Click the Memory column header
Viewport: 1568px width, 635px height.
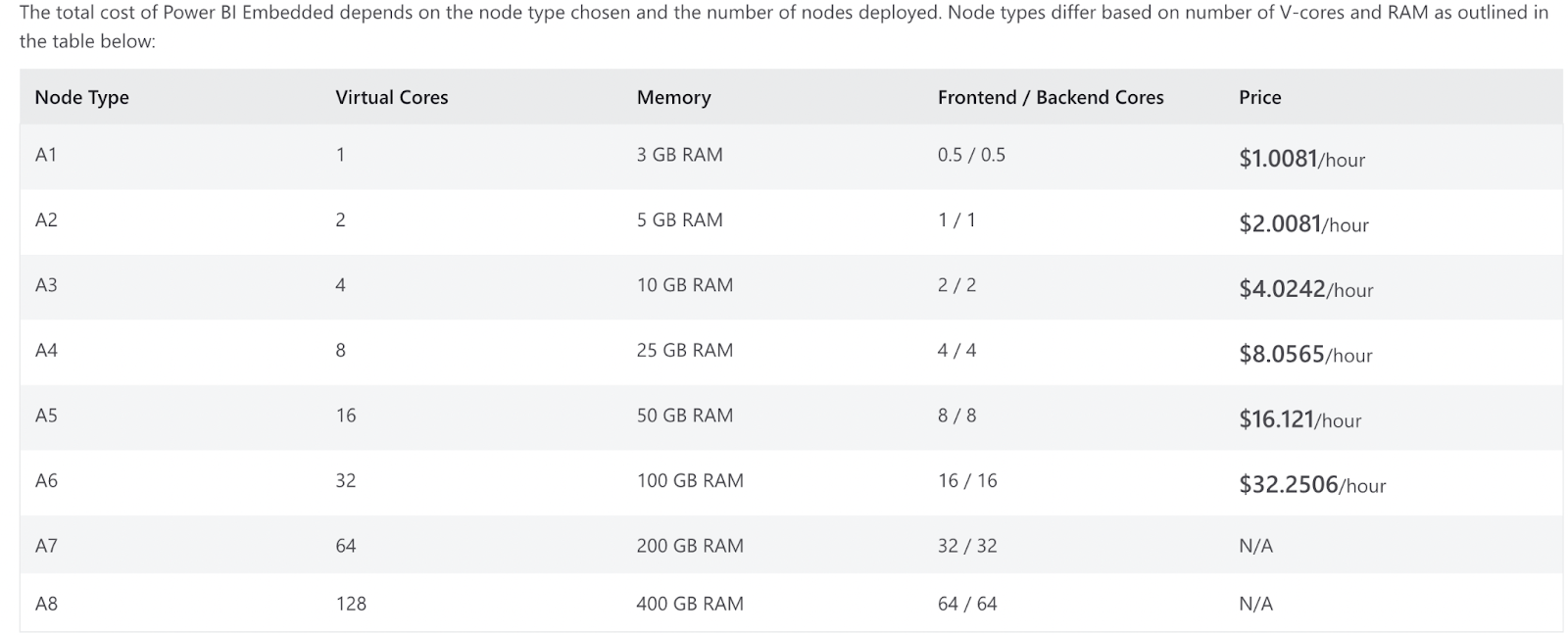coord(673,97)
